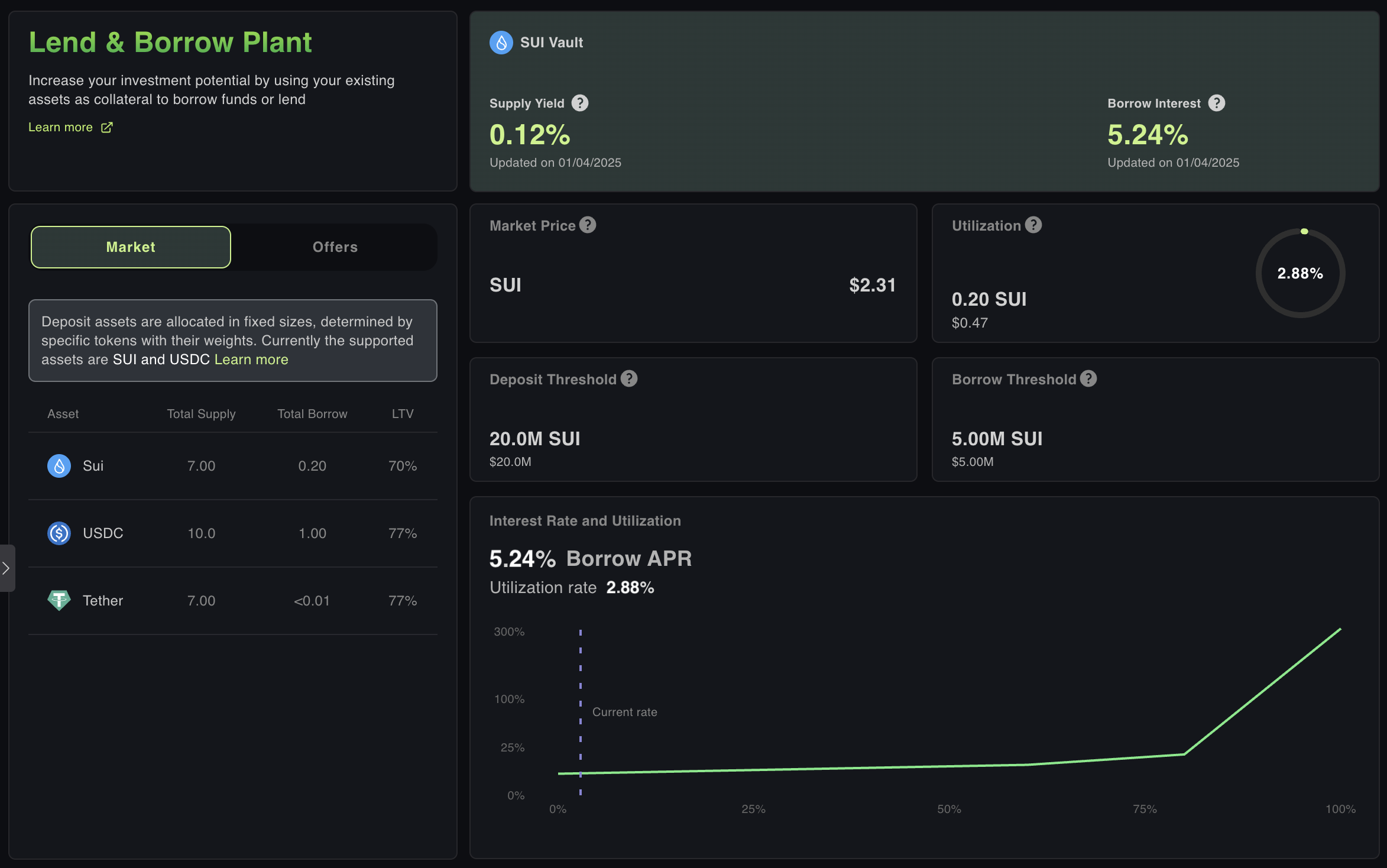This screenshot has height=868, width=1387.
Task: Click the Supply Yield help icon
Action: (580, 103)
